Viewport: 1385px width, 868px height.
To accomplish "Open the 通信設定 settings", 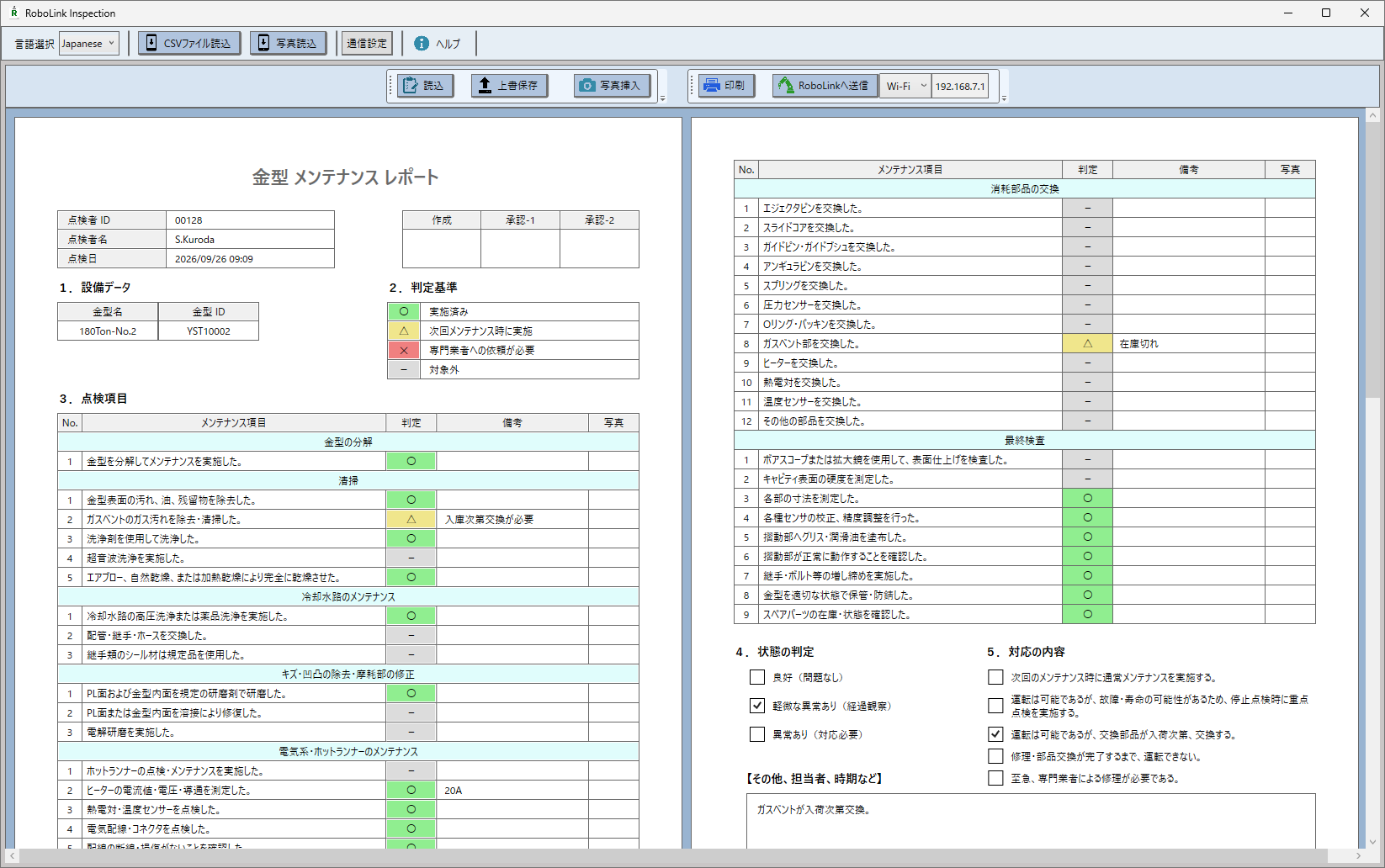I will pyautogui.click(x=367, y=43).
